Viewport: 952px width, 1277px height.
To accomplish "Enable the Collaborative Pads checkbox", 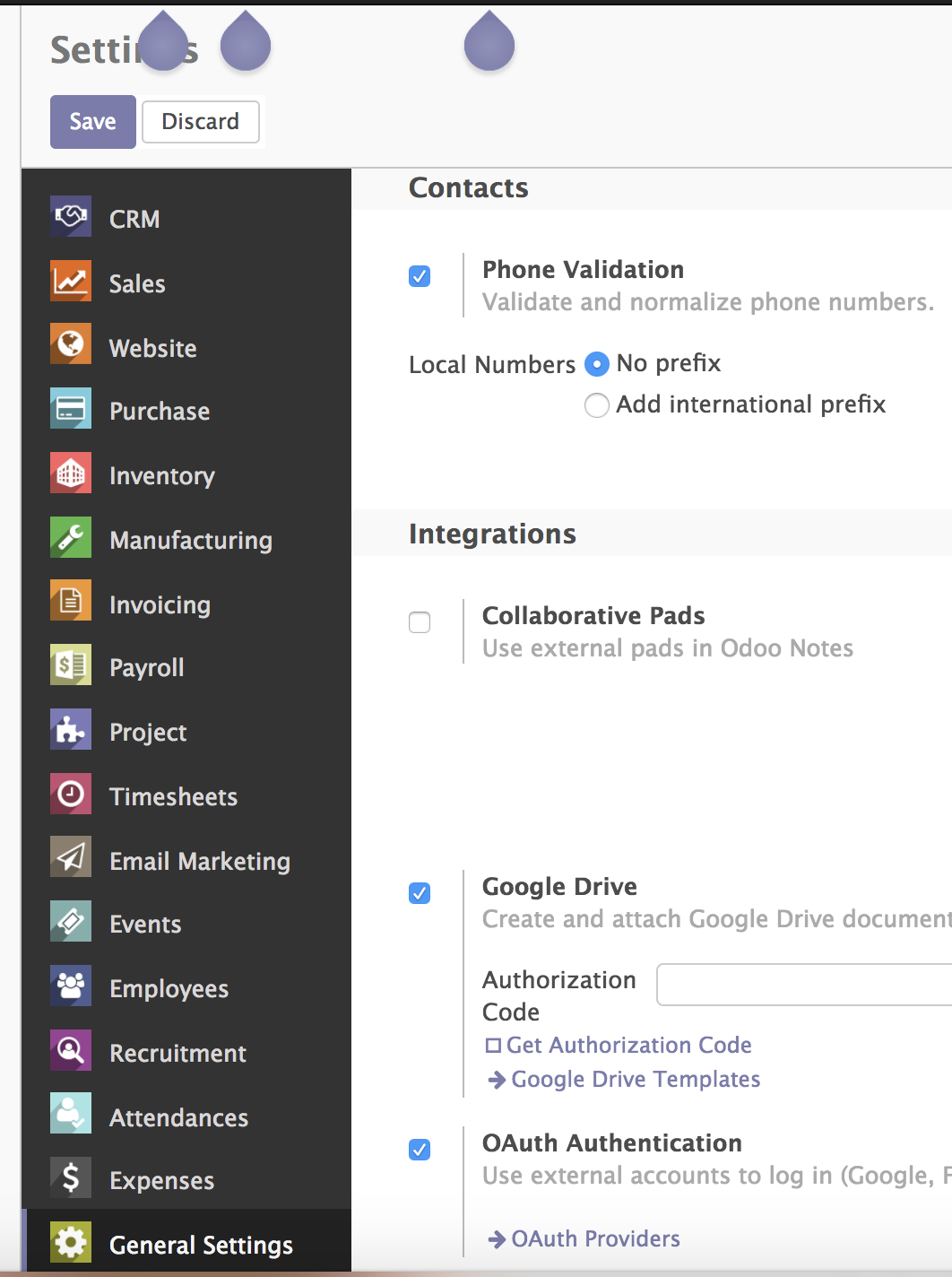I will click(x=420, y=622).
